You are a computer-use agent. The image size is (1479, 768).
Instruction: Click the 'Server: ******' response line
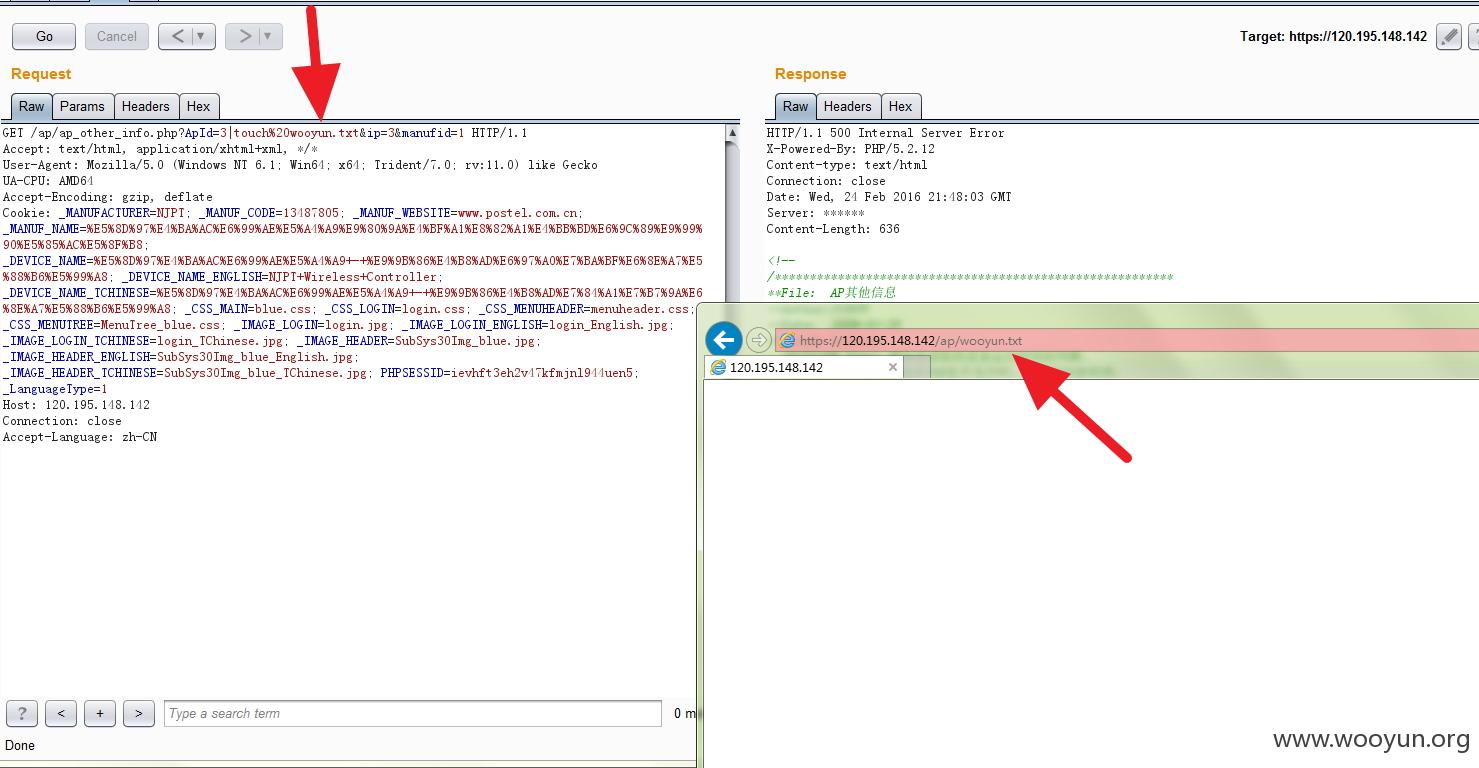(x=815, y=213)
